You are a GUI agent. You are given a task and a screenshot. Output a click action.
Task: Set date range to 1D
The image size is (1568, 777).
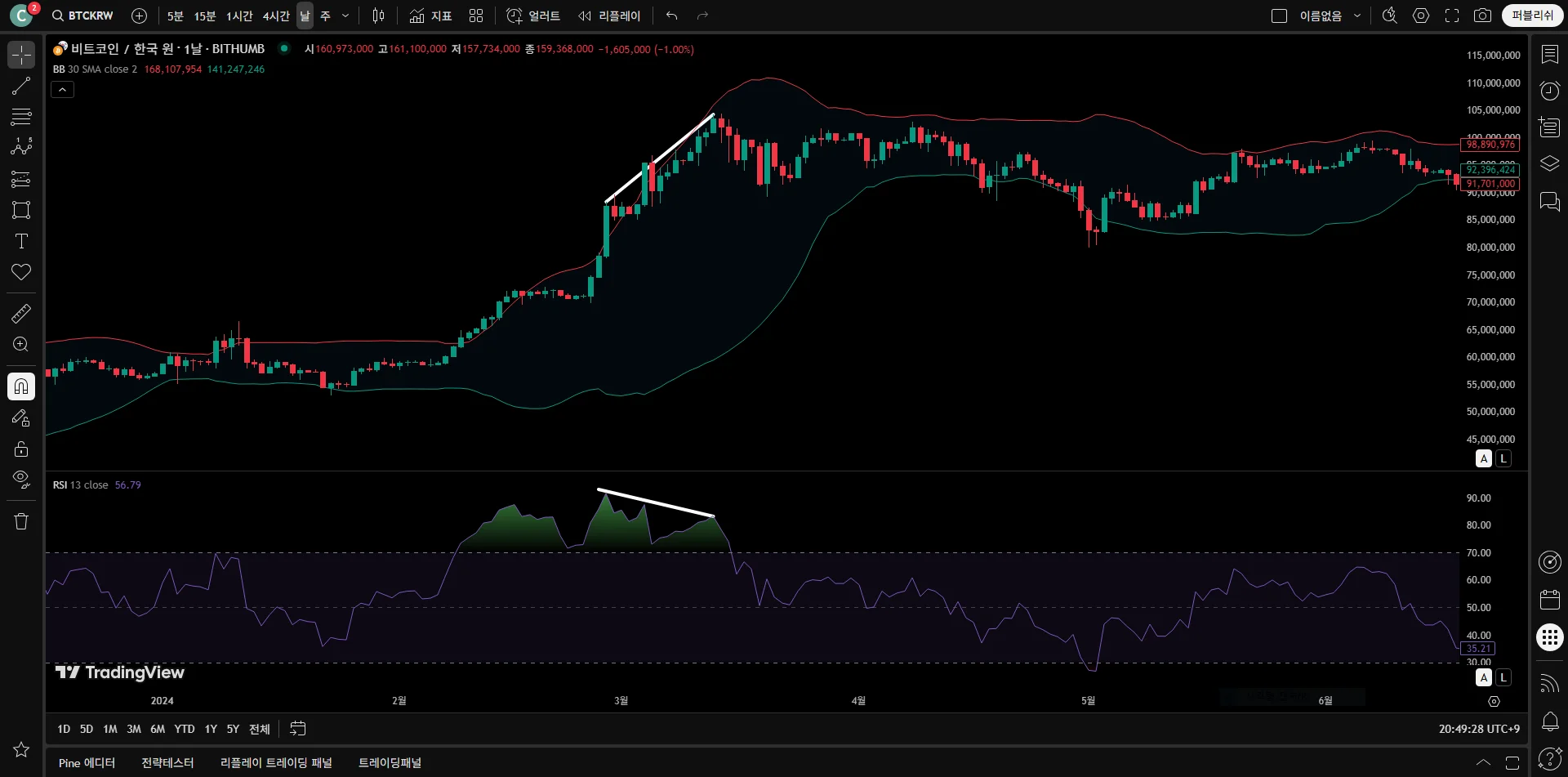click(x=64, y=729)
